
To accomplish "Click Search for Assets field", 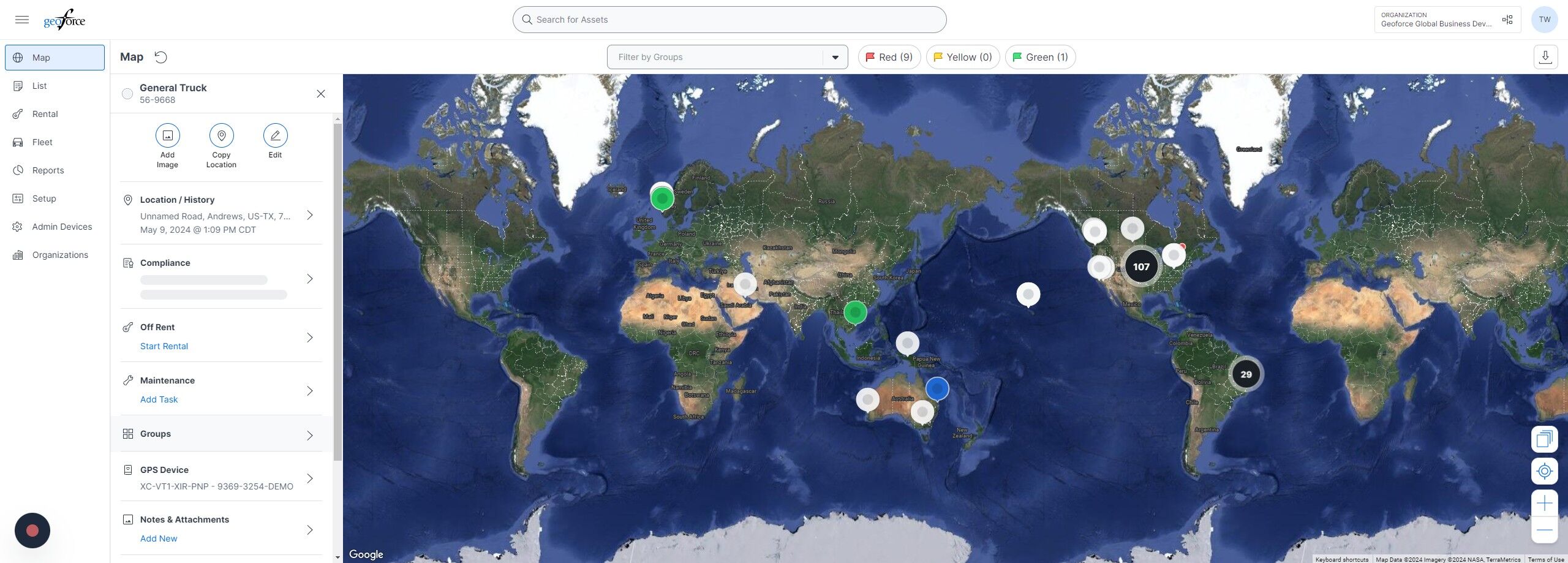I will tap(729, 20).
